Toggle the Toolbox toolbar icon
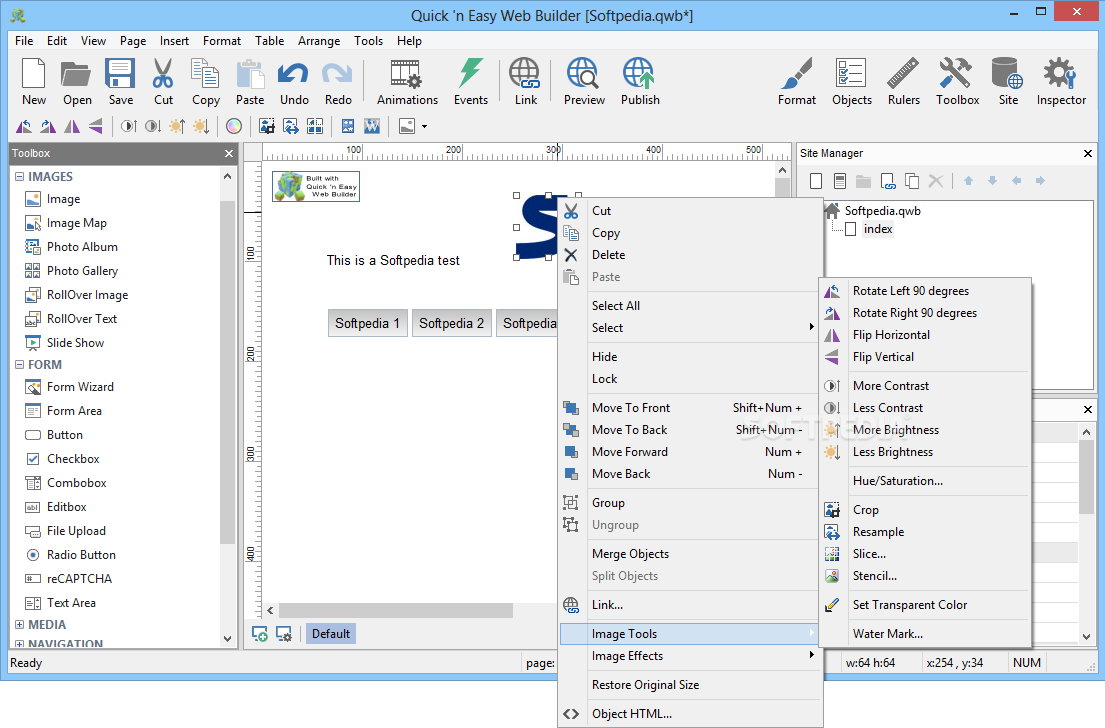 [x=957, y=82]
